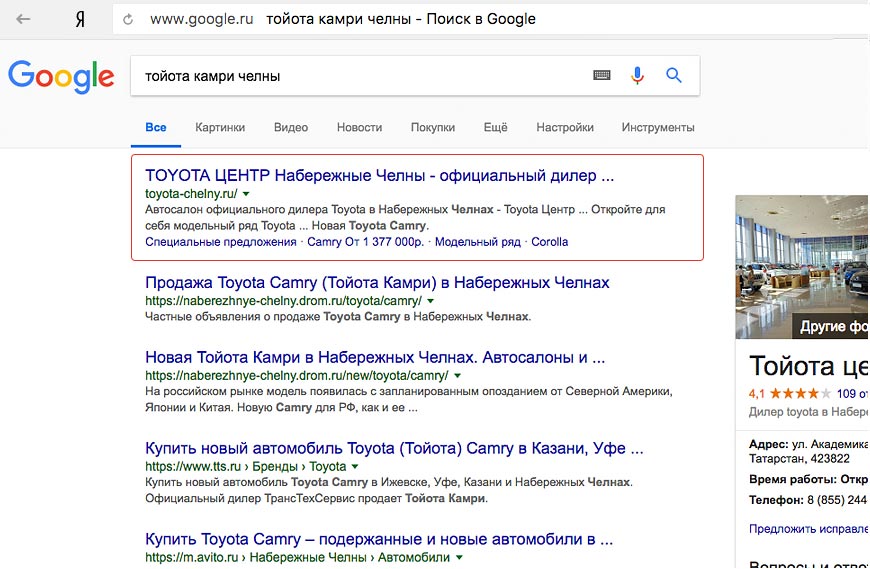Click the browser back arrow

pos(23,19)
